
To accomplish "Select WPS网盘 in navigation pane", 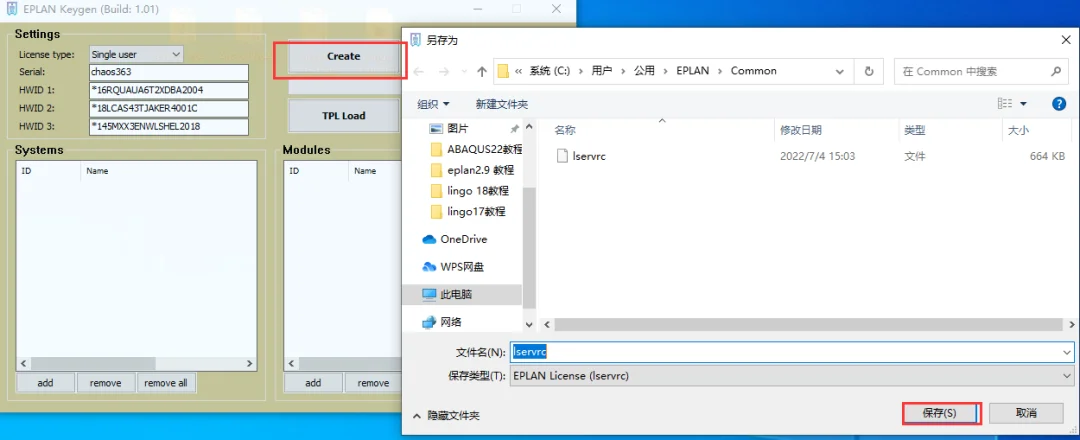I will click(x=461, y=266).
